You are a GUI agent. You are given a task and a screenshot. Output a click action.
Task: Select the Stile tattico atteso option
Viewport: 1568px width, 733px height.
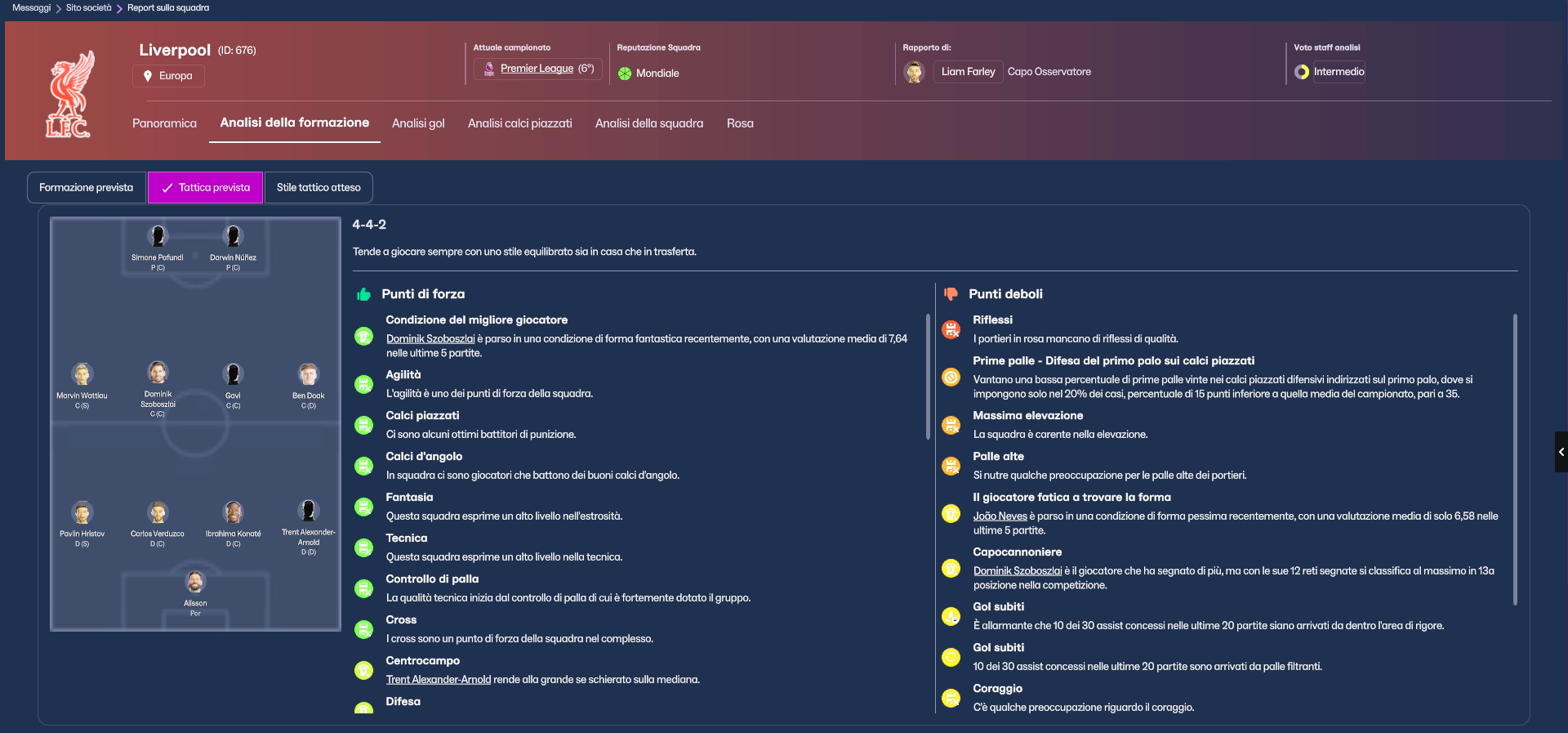(x=318, y=187)
